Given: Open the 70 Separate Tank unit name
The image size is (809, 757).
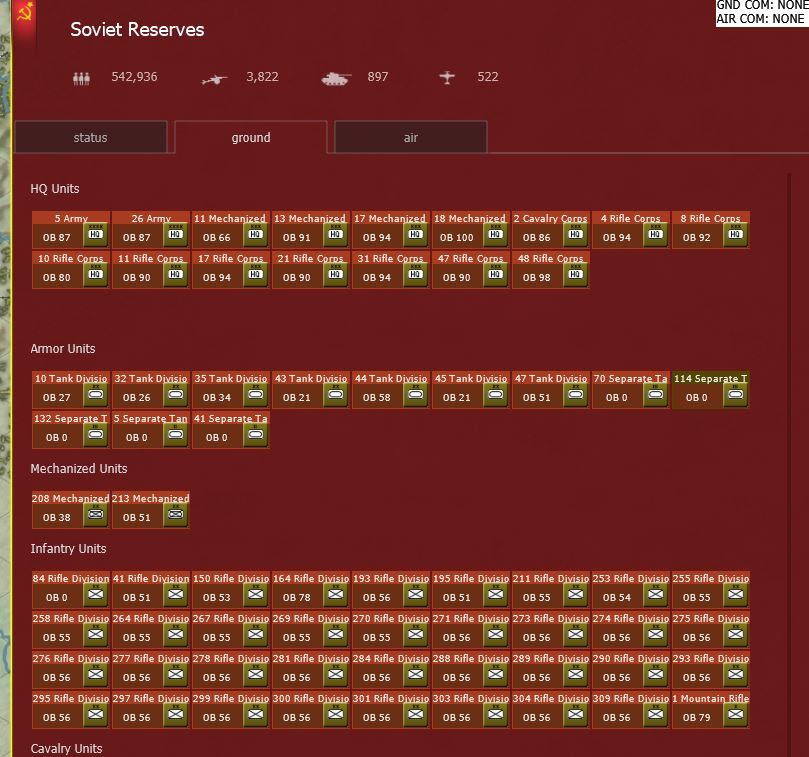Looking at the screenshot, I should pyautogui.click(x=630, y=378).
